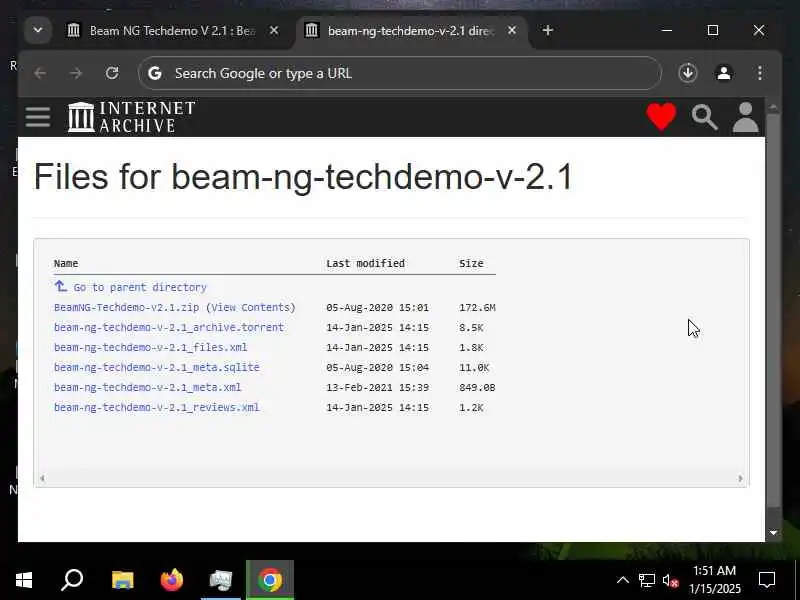Viewport: 800px width, 600px height.
Task: Open beam-ng-techdemo-v-2.1_meta.xml
Action: (x=147, y=387)
